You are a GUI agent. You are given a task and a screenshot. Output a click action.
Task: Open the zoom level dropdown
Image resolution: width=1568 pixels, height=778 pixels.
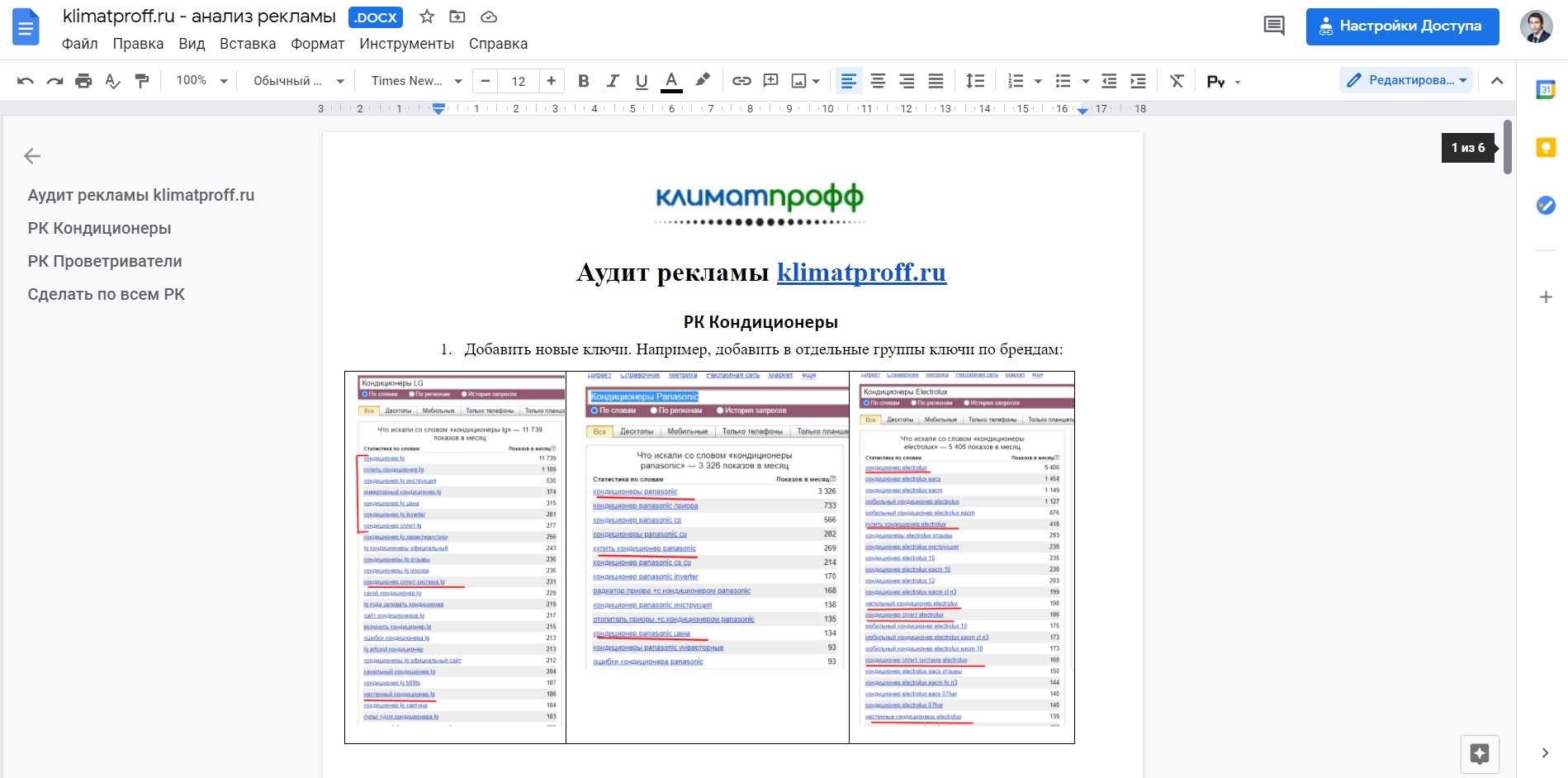[x=200, y=80]
